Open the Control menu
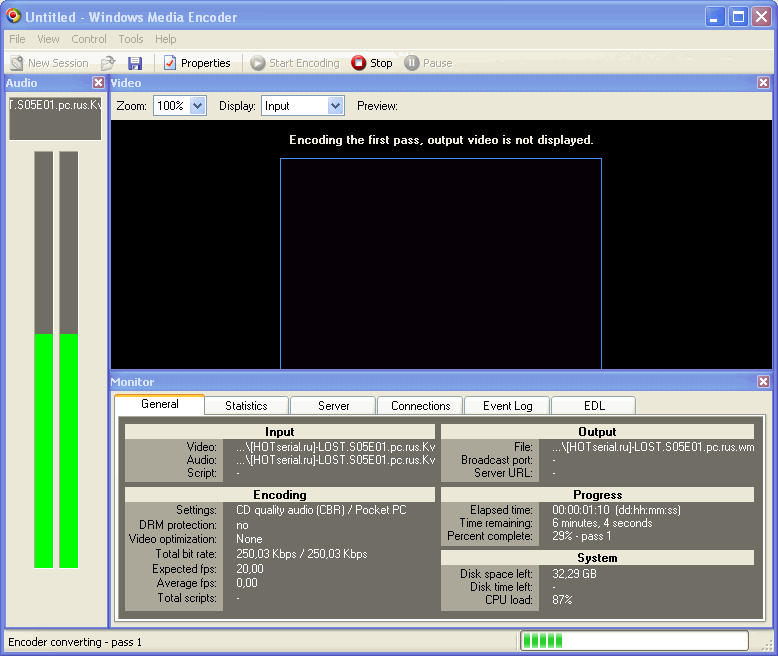The image size is (778, 656). pos(89,39)
